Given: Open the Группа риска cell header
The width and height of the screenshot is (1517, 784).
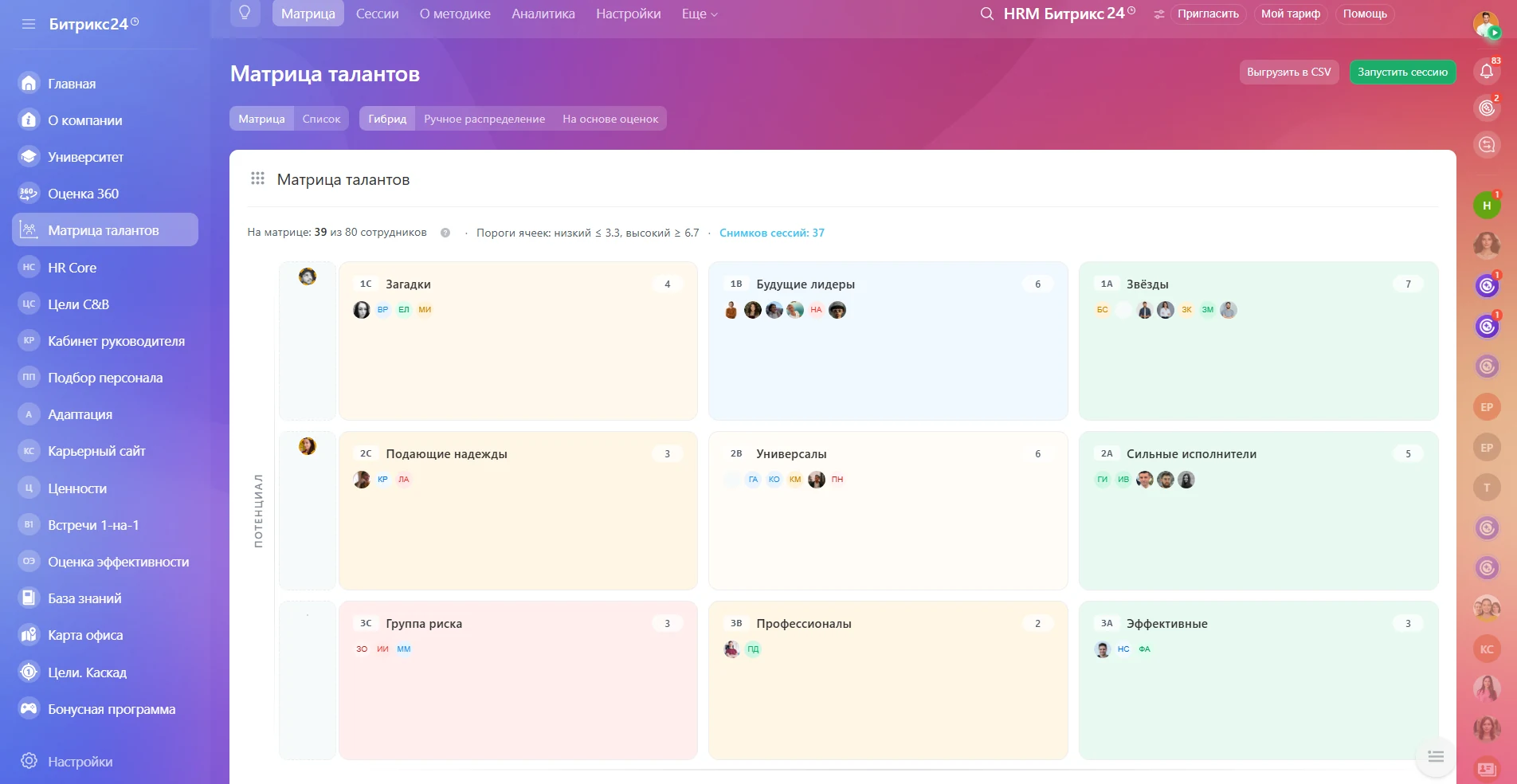Looking at the screenshot, I should [424, 623].
